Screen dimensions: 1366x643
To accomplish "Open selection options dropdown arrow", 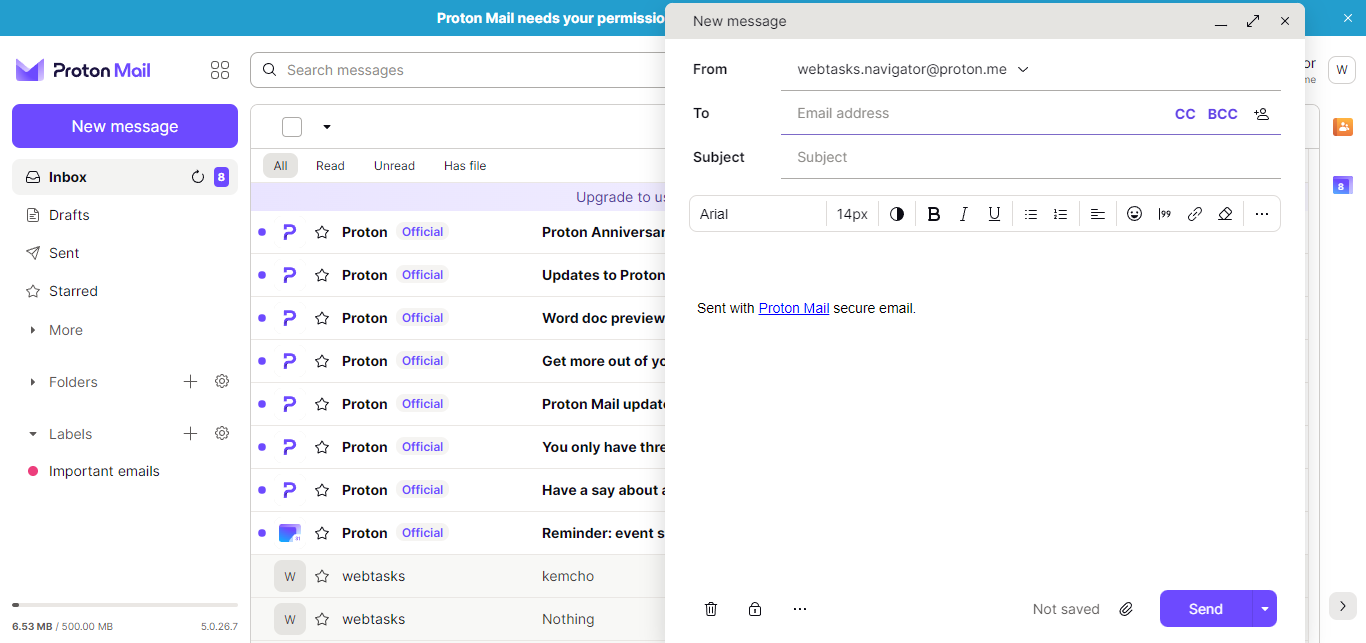I will point(327,127).
